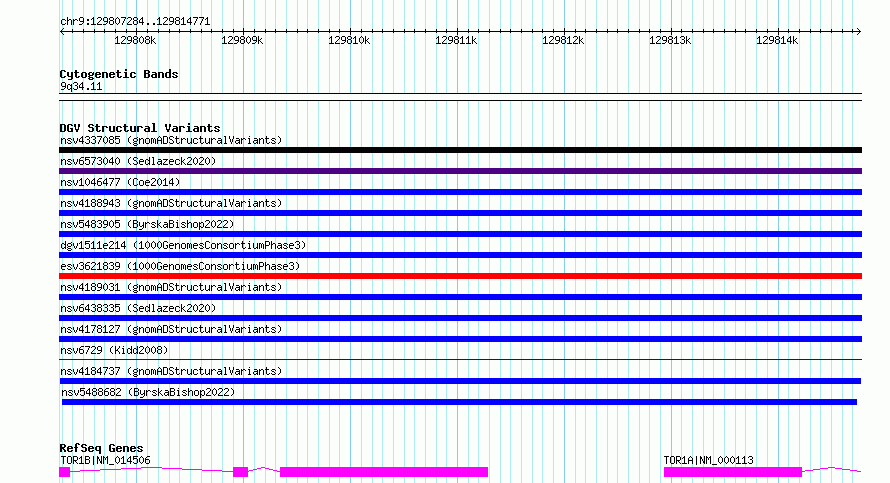
Task: Click the nsv4188943 gnomAD variant label
Action: point(171,203)
